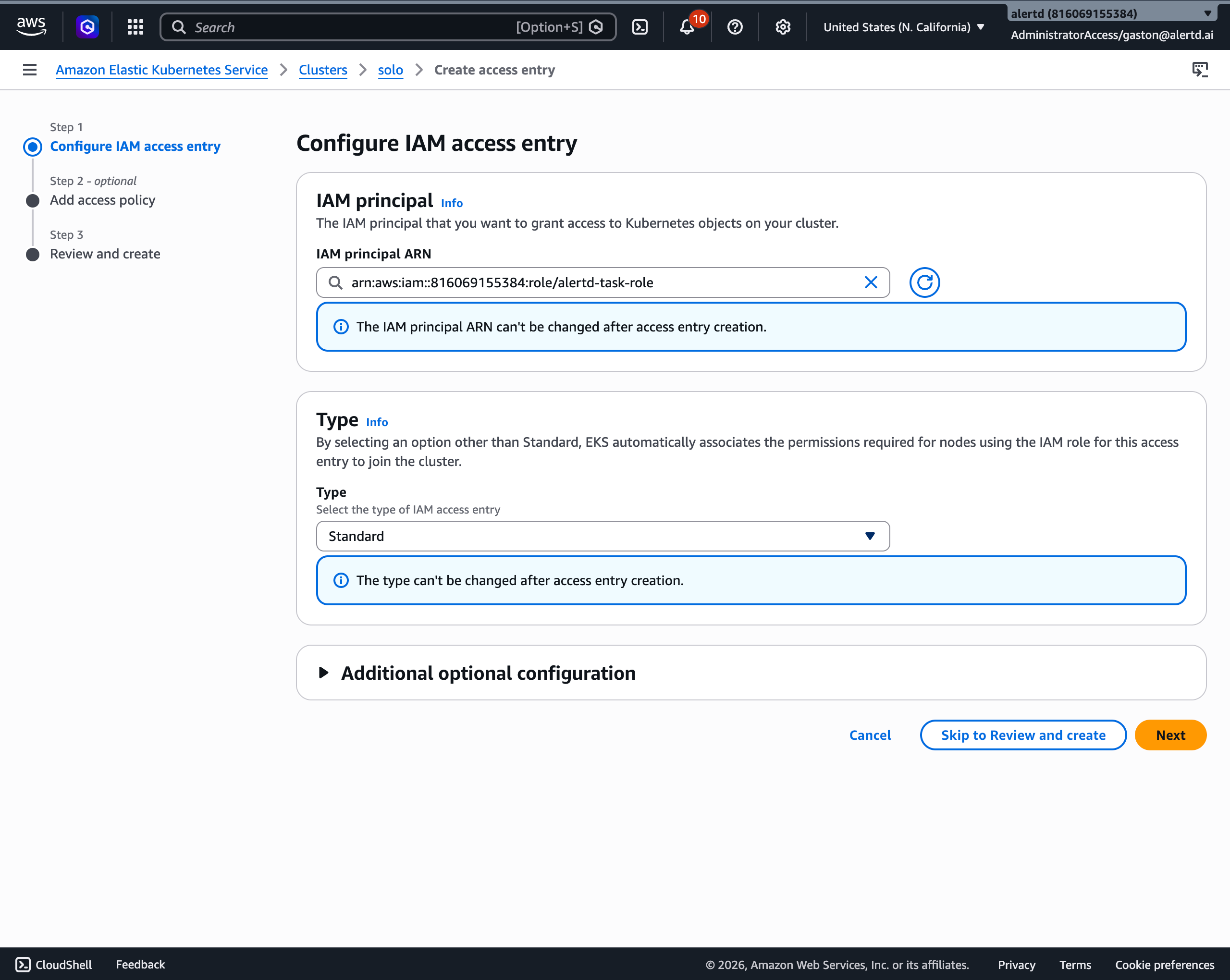Viewport: 1230px width, 980px height.
Task: Open the solo cluster breadcrumb
Action: click(390, 70)
